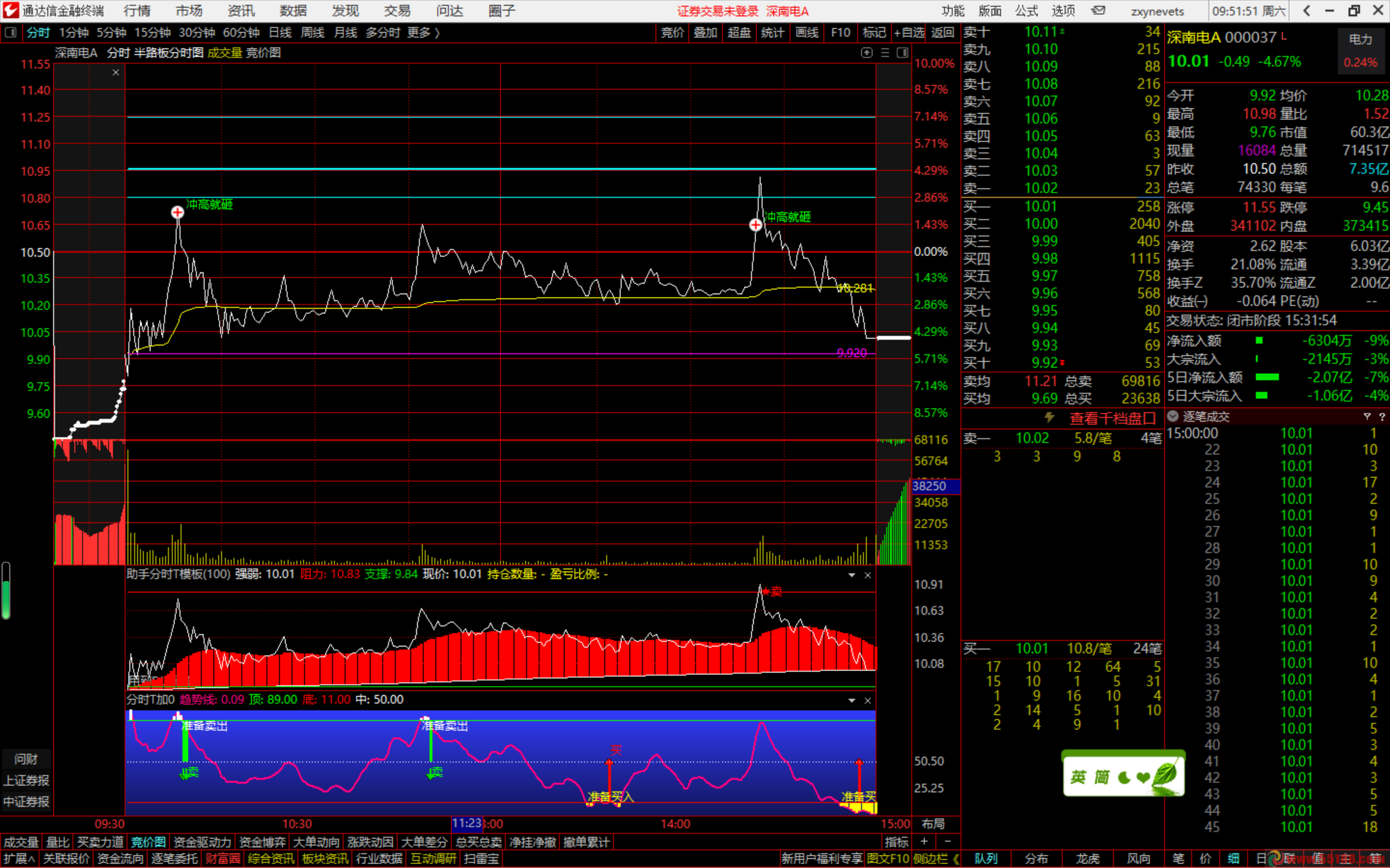This screenshot has height=868, width=1390.
Task: Close the 助手分时T模板 indicator panel
Action: [x=867, y=575]
